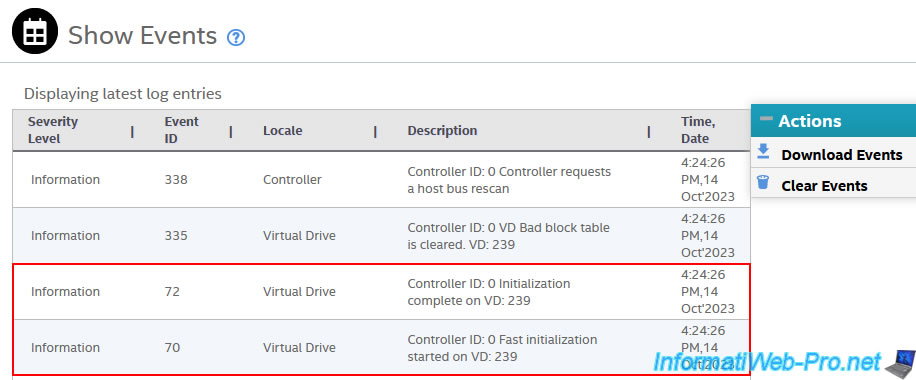Viewport: 916px width, 380px height.
Task: Click the InformatiWeb-Pro.net computer icon
Action: click(900, 364)
